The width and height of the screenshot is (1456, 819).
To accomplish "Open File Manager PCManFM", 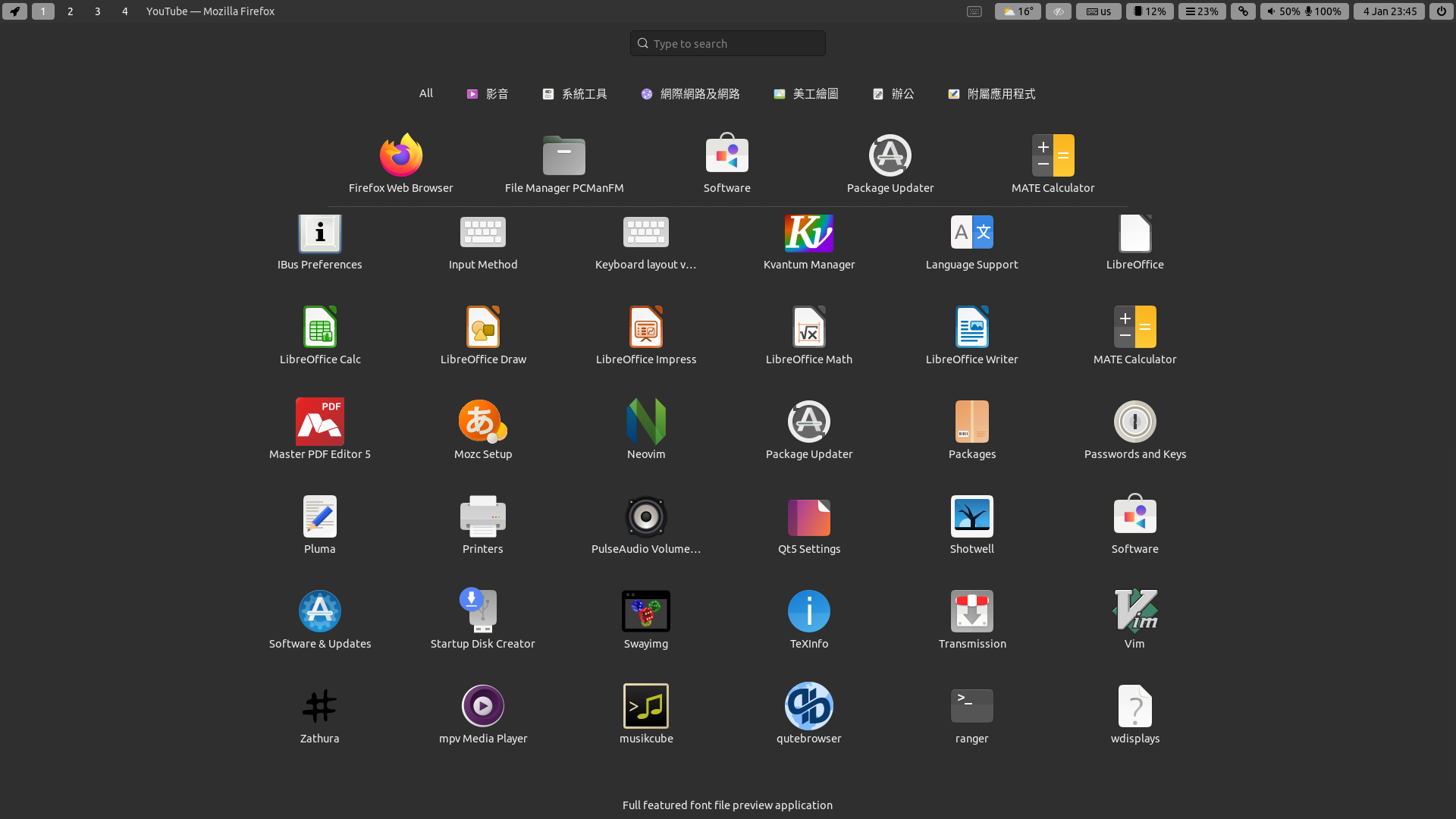I will 564,164.
